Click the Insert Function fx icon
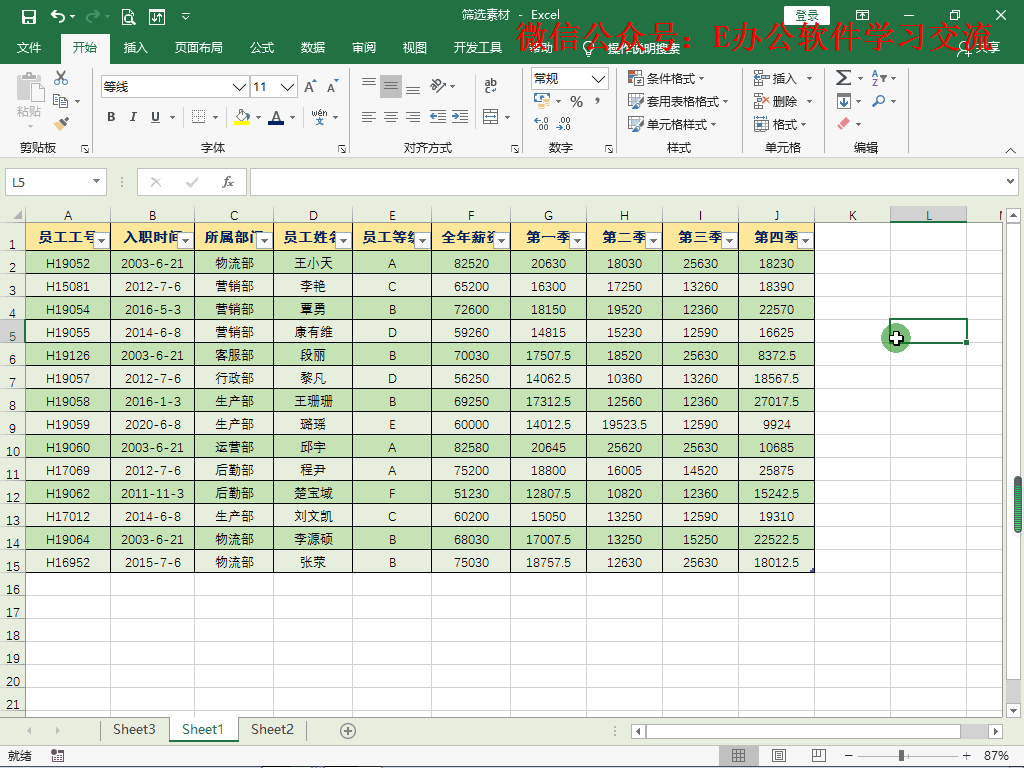The width and height of the screenshot is (1024, 768). point(227,182)
